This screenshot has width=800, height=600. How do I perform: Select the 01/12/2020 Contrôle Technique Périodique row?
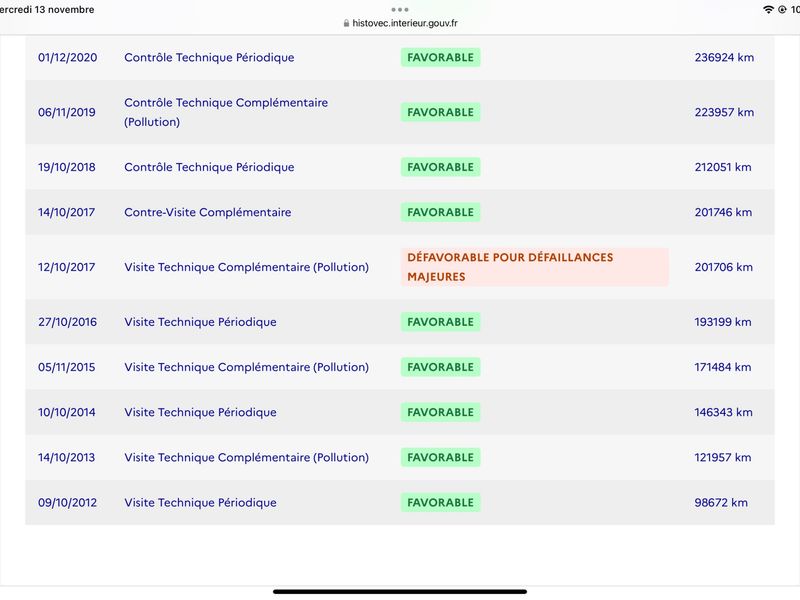tap(399, 57)
